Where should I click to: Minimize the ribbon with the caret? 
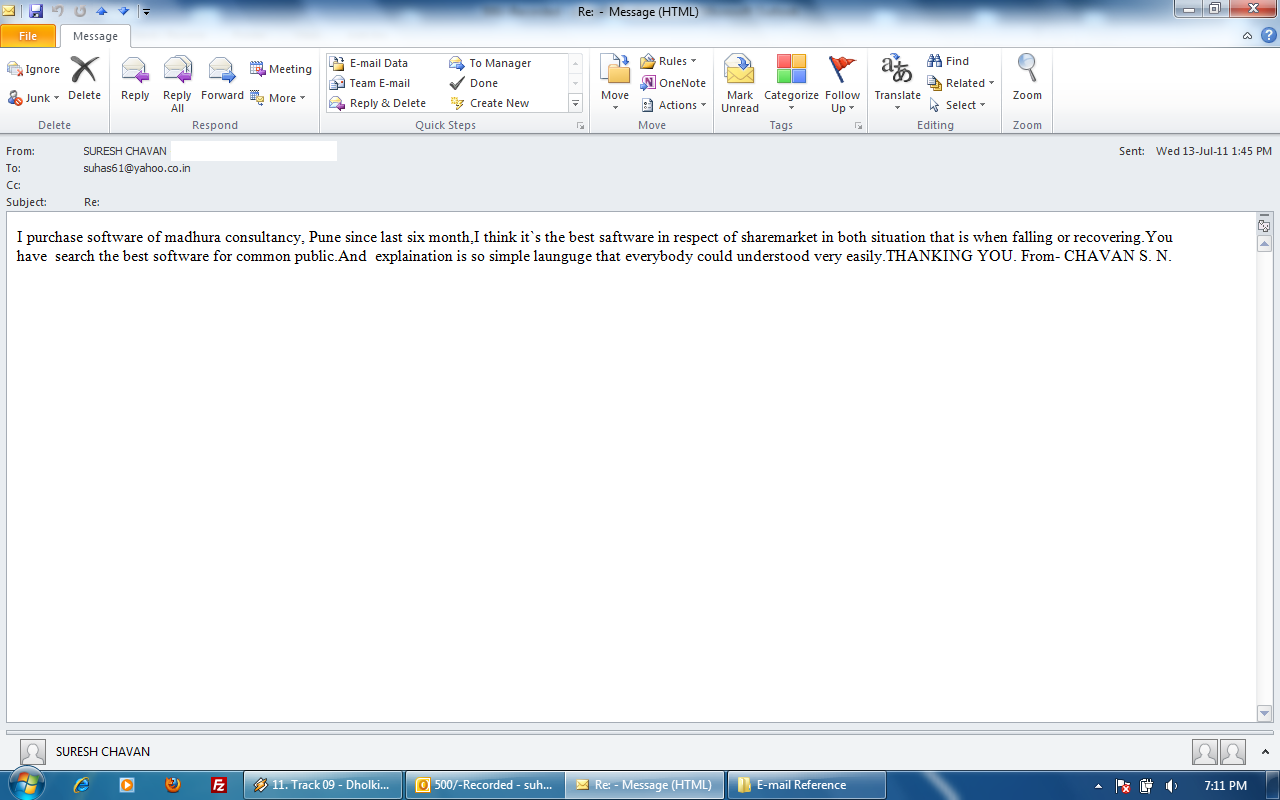(1247, 36)
